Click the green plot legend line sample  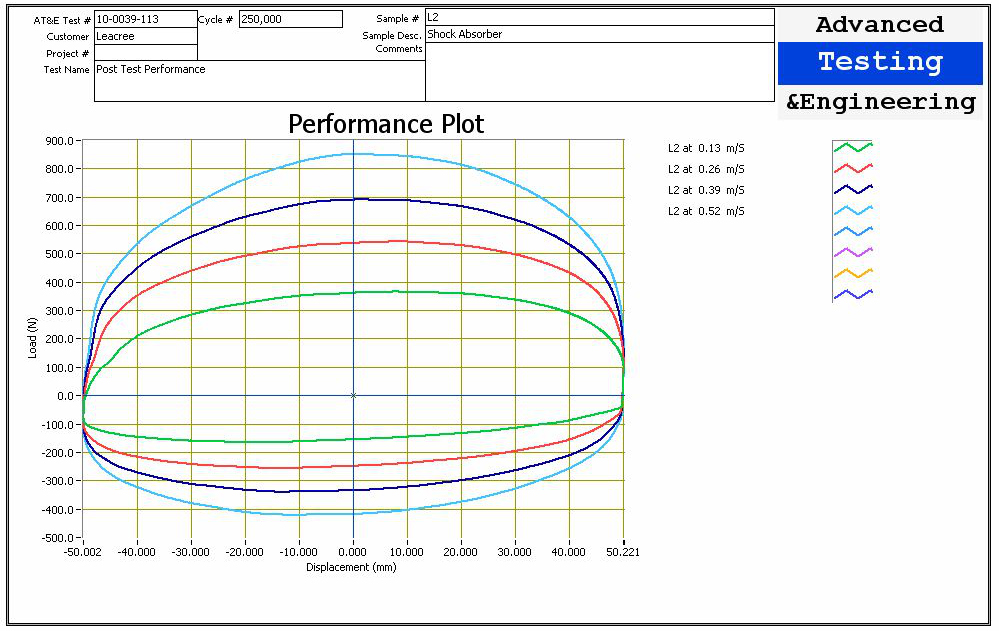click(853, 147)
